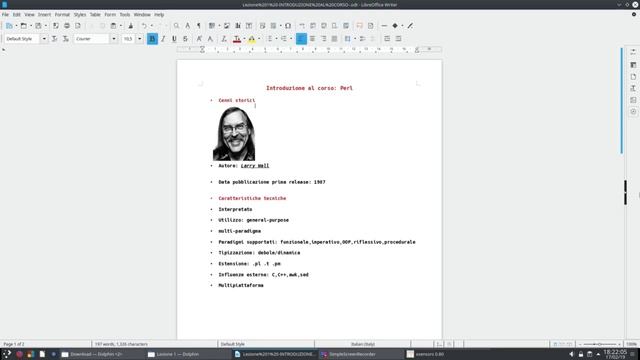This screenshot has width=640, height=360.
Task: Toggle bulleted list
Action: pyautogui.click(x=270, y=39)
